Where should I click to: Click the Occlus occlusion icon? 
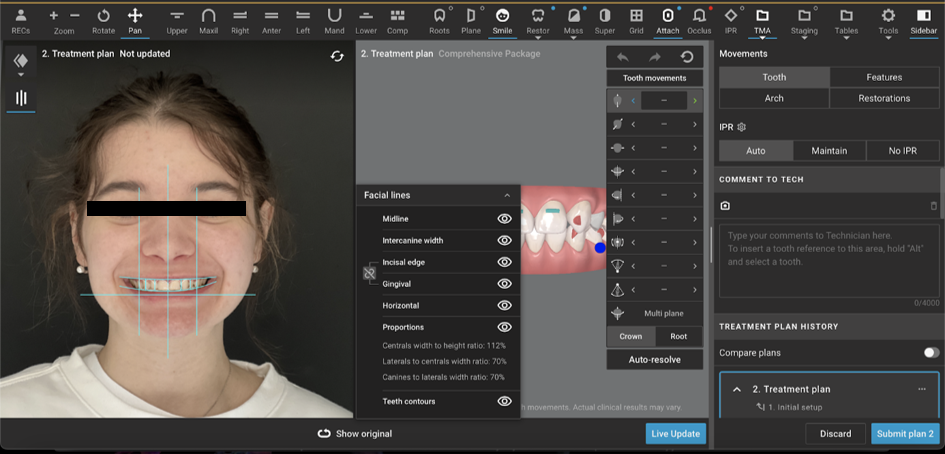[x=699, y=17]
